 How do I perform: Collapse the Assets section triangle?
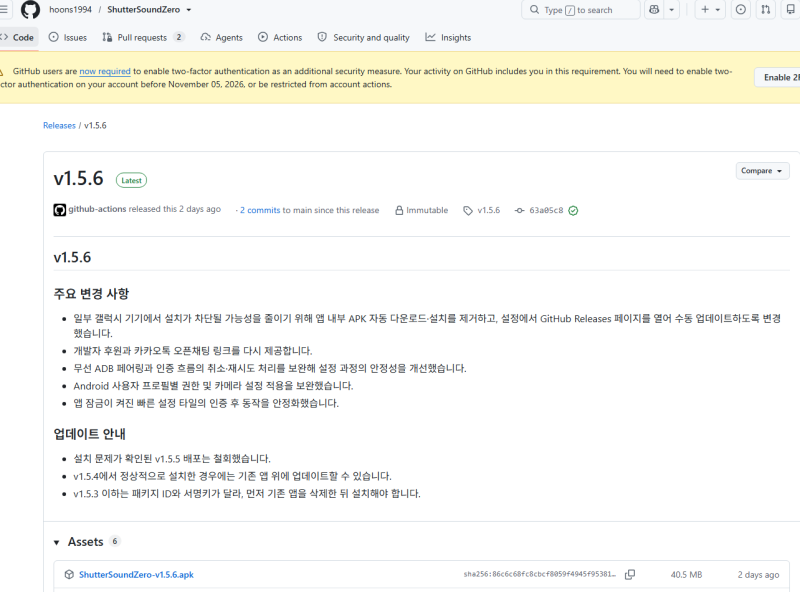[x=57, y=542]
